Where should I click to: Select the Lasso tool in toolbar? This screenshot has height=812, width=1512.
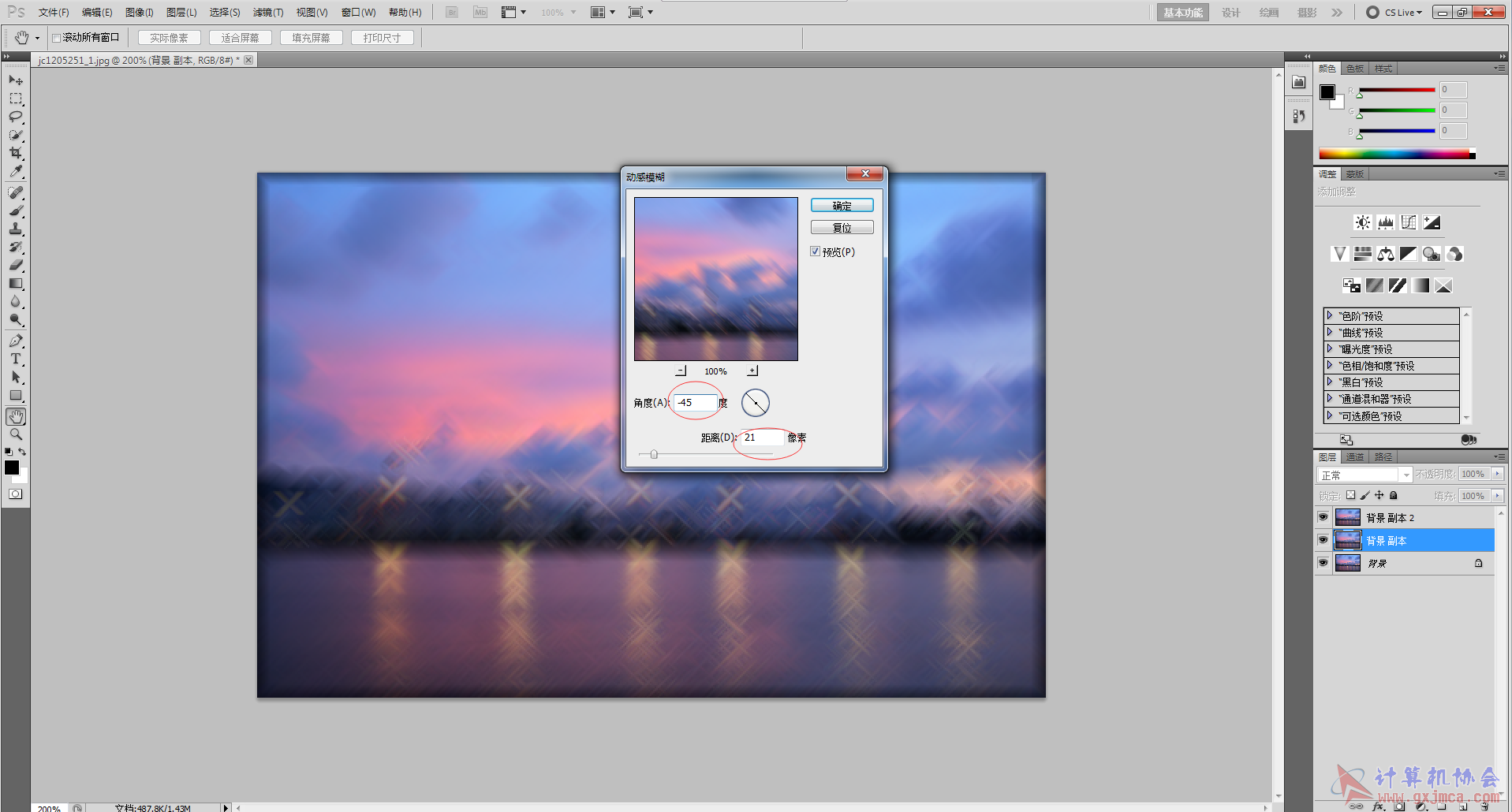click(16, 117)
